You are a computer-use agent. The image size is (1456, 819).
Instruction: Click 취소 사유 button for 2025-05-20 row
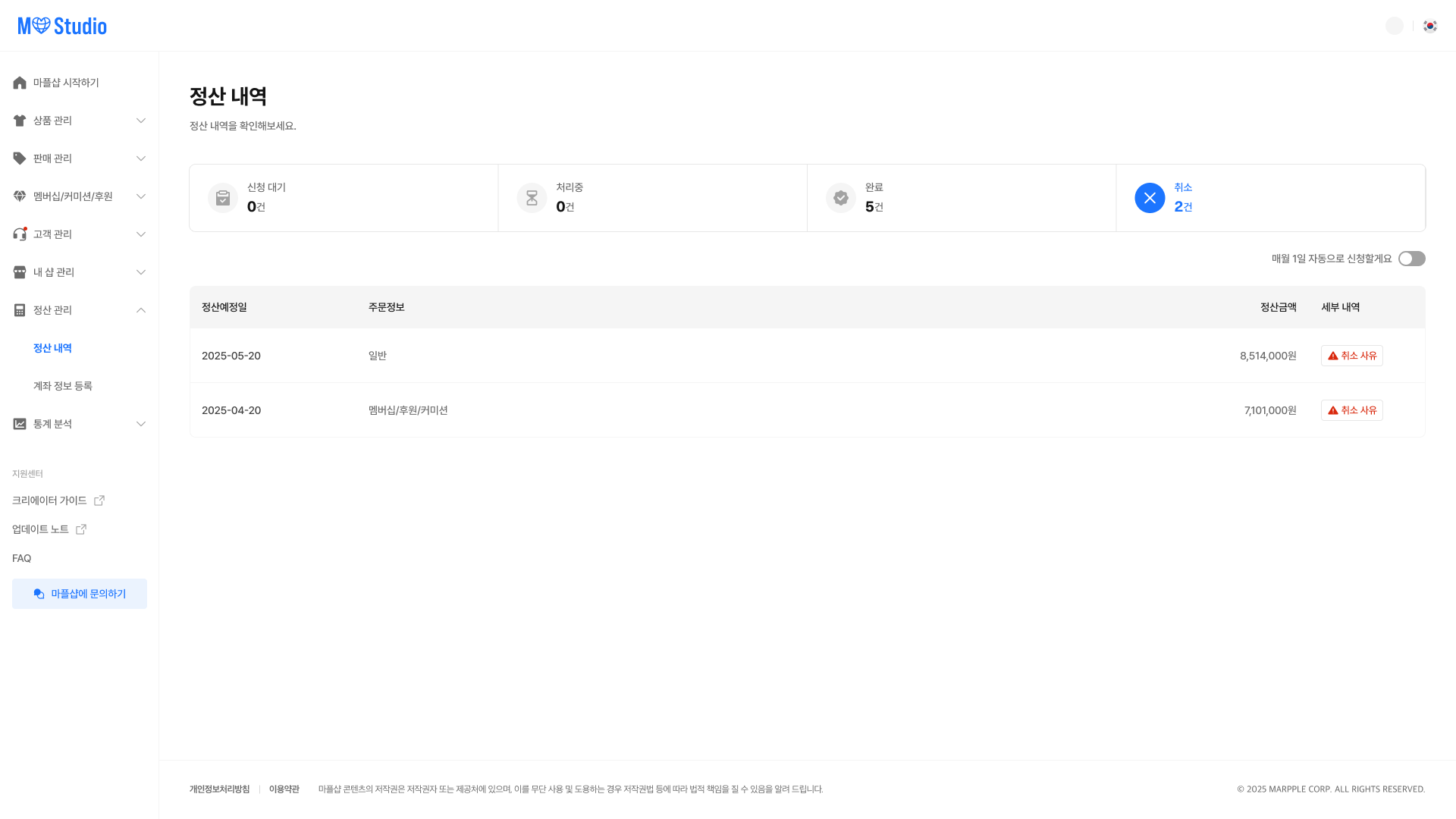coord(1351,356)
